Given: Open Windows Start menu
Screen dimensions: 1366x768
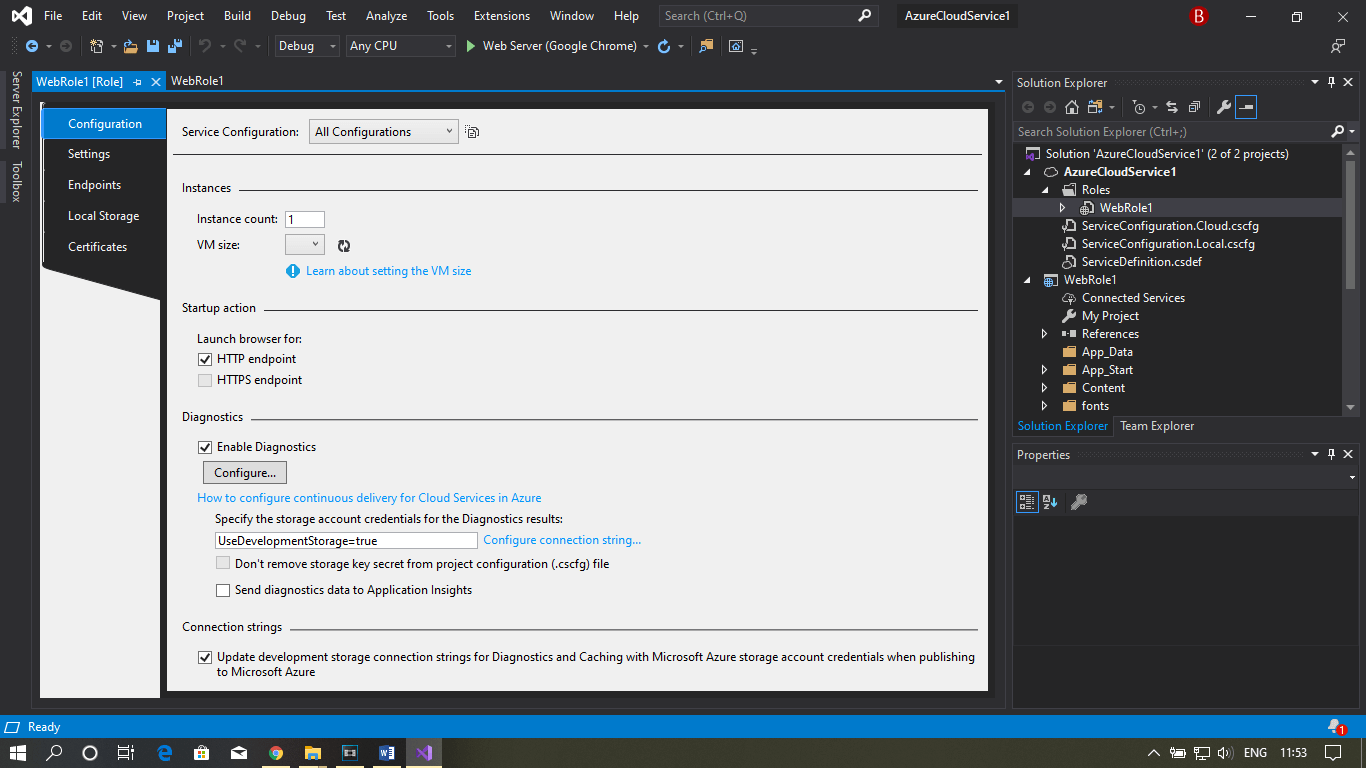Looking at the screenshot, I should 18,753.
